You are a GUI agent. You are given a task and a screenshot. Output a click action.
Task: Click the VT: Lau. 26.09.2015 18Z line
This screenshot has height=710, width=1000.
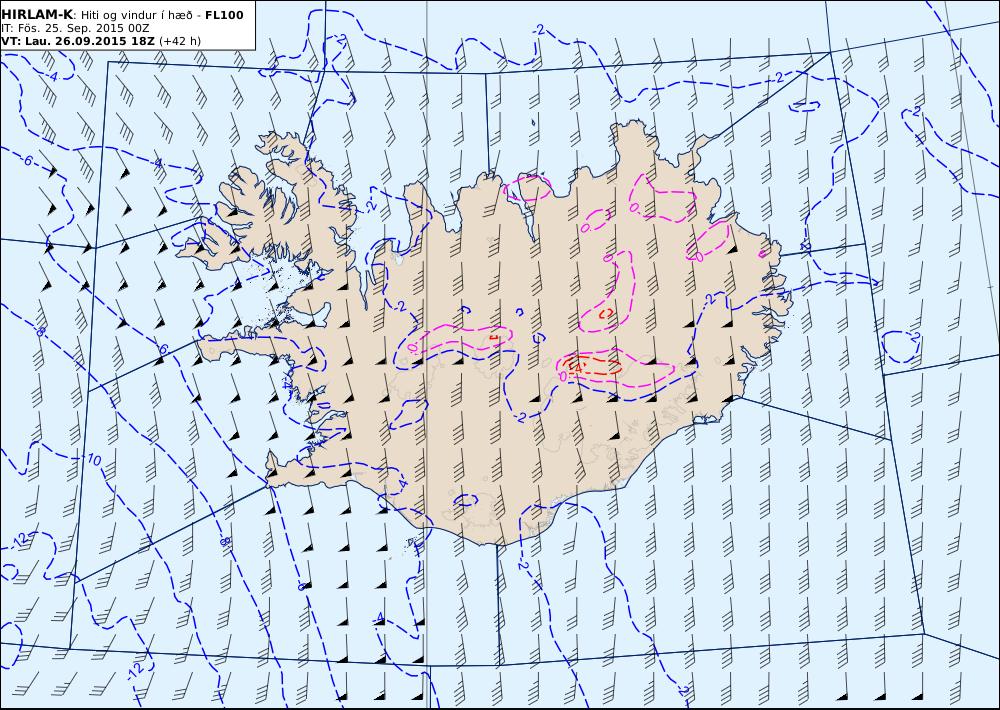(x=101, y=41)
